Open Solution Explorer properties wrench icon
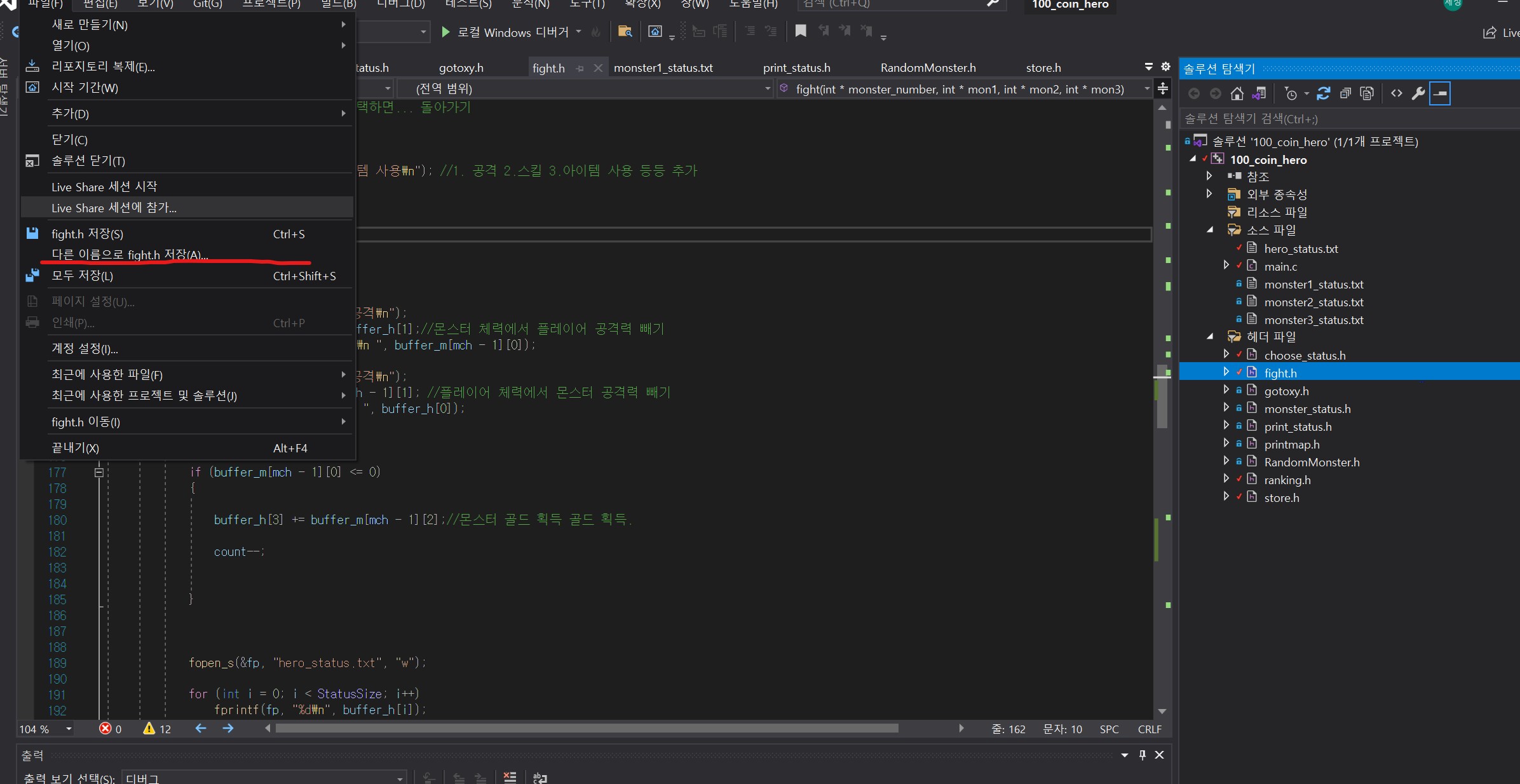Viewport: 1520px width, 784px height. point(1418,94)
